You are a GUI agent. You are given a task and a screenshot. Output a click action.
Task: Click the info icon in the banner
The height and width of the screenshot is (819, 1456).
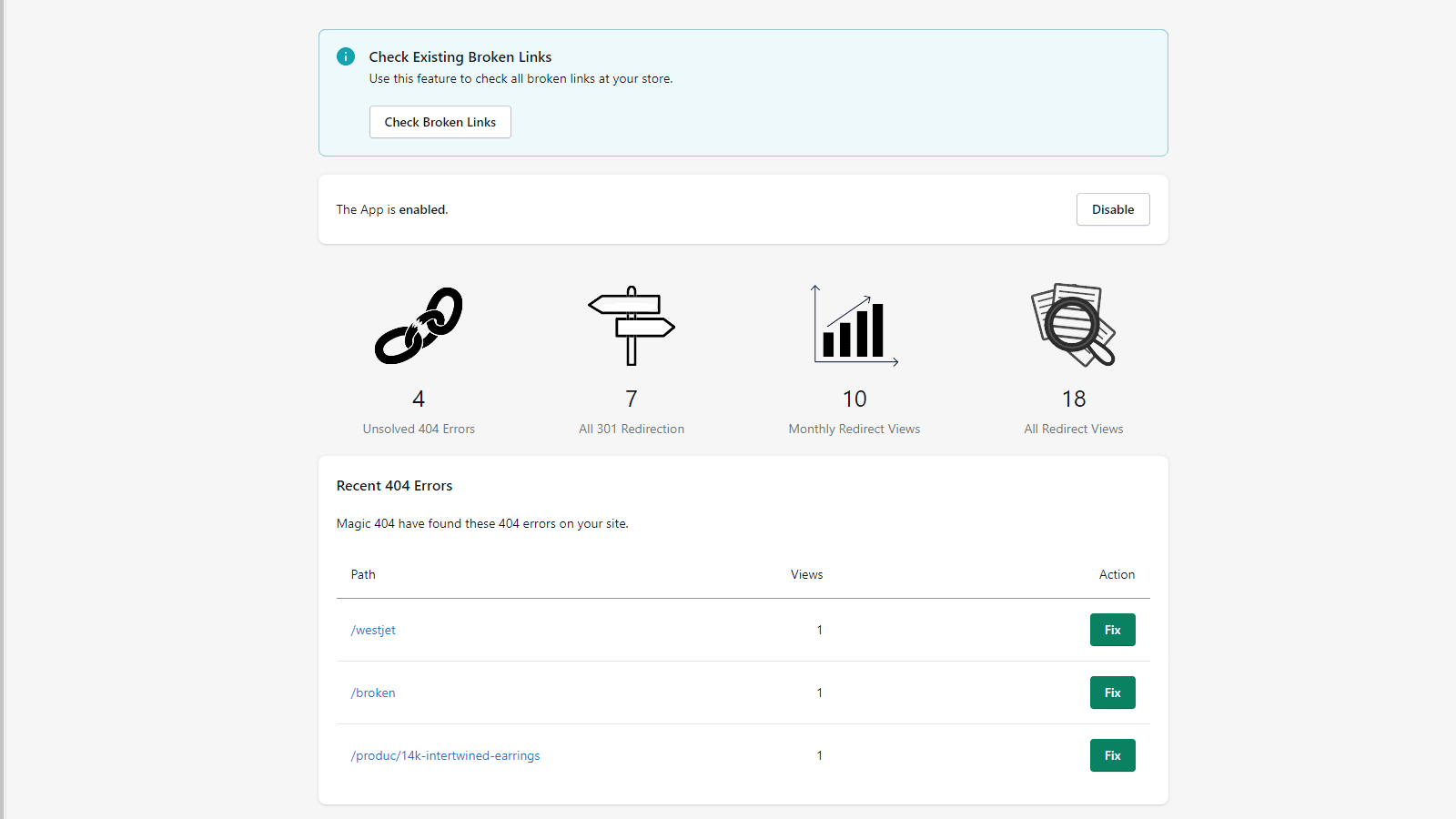pyautogui.click(x=346, y=56)
